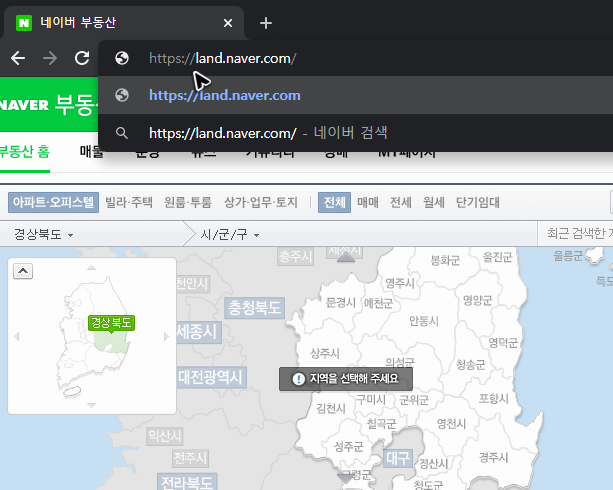Select the 매매 trade type filter
613x490 pixels.
367,202
